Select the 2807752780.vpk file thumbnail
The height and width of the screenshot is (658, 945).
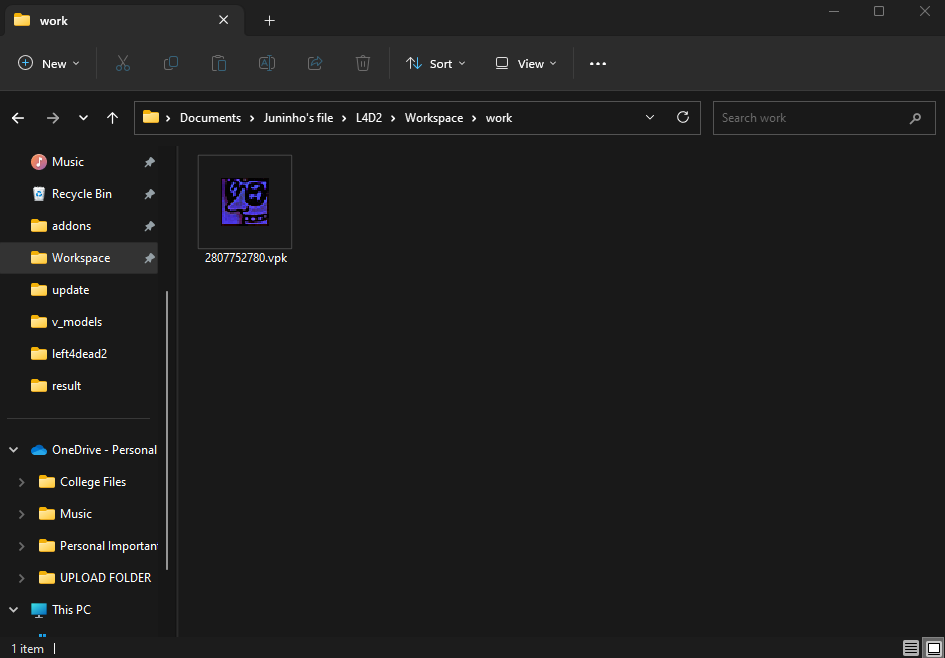[x=245, y=202]
